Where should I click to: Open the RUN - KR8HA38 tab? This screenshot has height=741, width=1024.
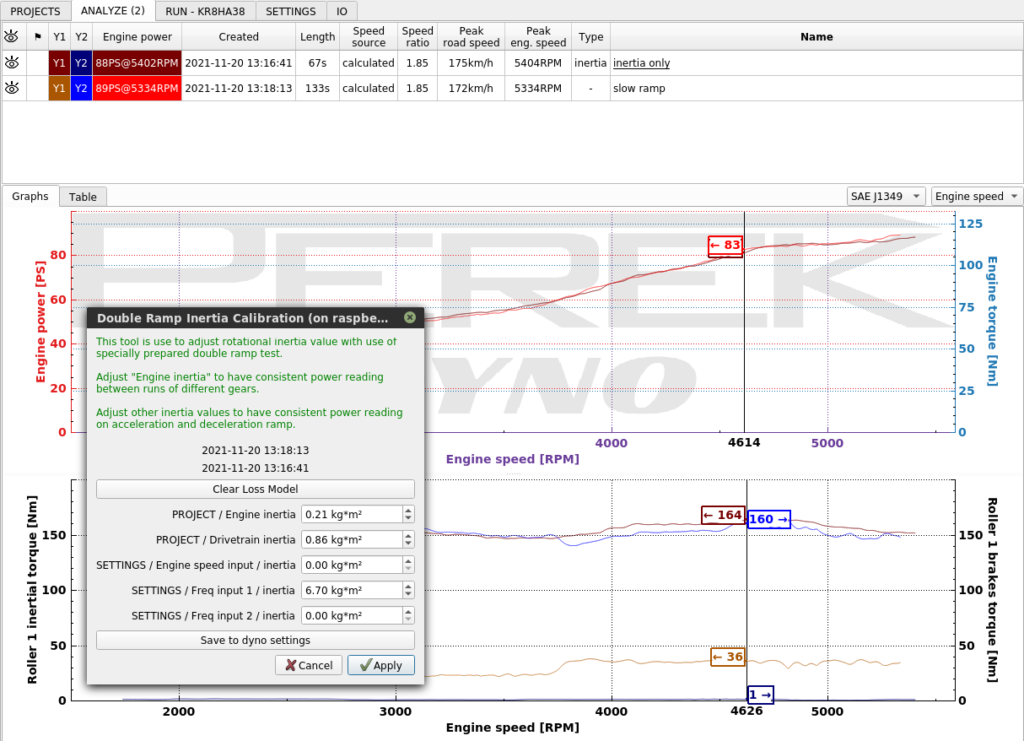point(205,11)
